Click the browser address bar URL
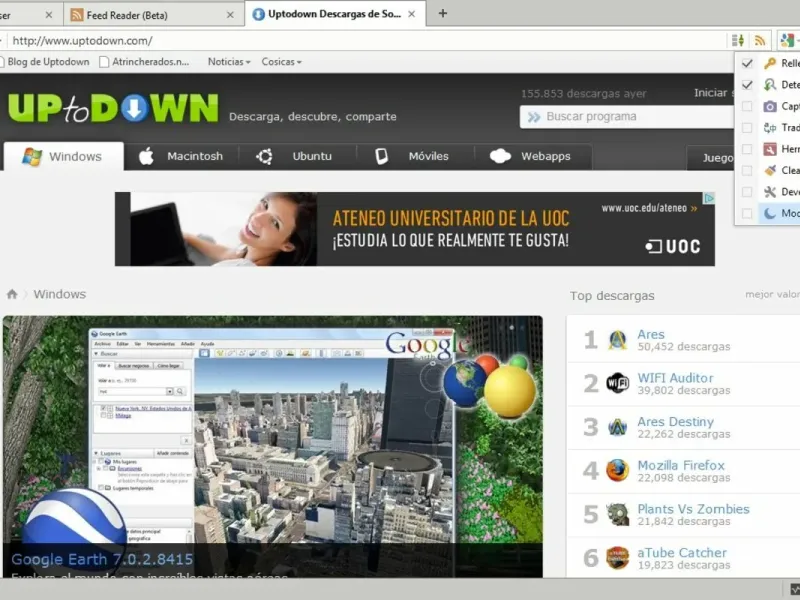The image size is (800, 600). [82, 41]
